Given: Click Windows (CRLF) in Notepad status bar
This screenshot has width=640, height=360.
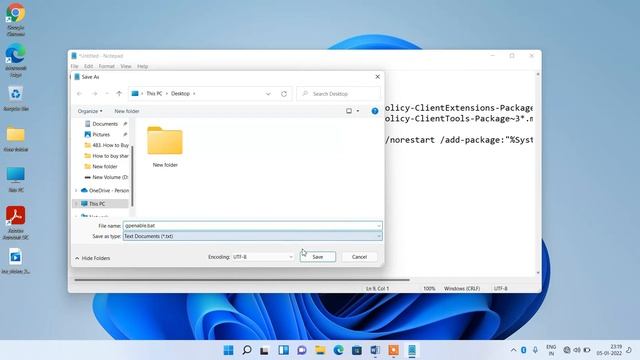Looking at the screenshot, I should 462,289.
